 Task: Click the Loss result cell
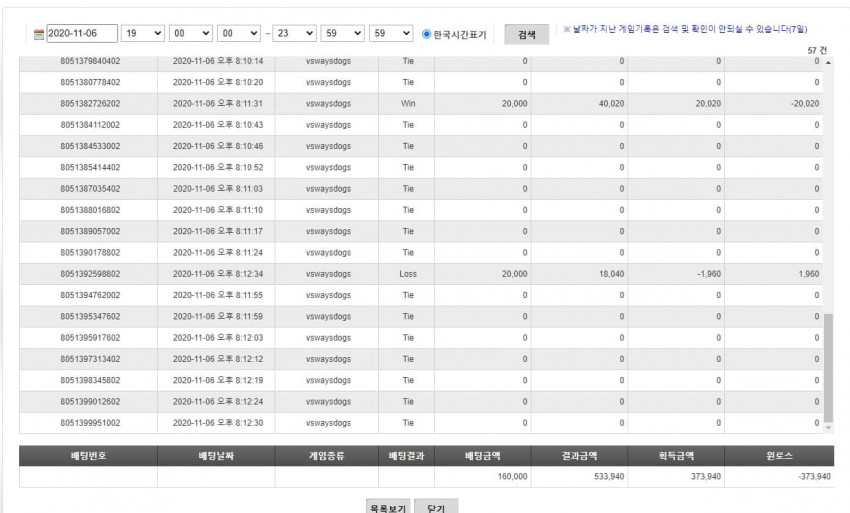coord(408,274)
